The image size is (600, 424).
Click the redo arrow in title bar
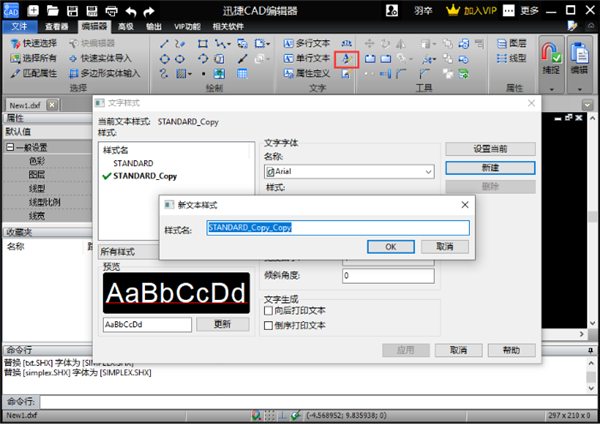point(149,11)
